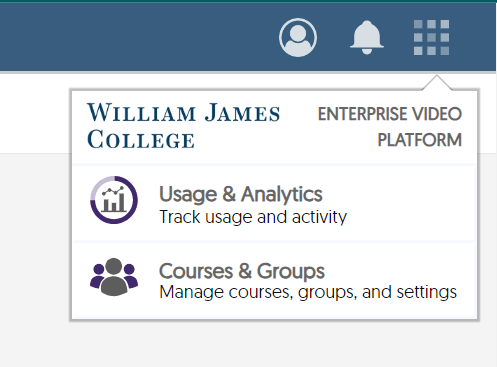Viewport: 497px width, 367px height.
Task: Select the "Track usage and activity" description
Action: click(253, 217)
